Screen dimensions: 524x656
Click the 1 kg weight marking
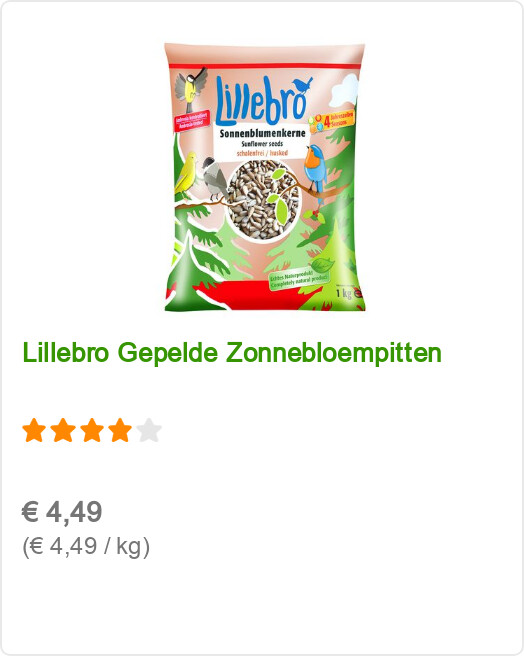coord(344,293)
